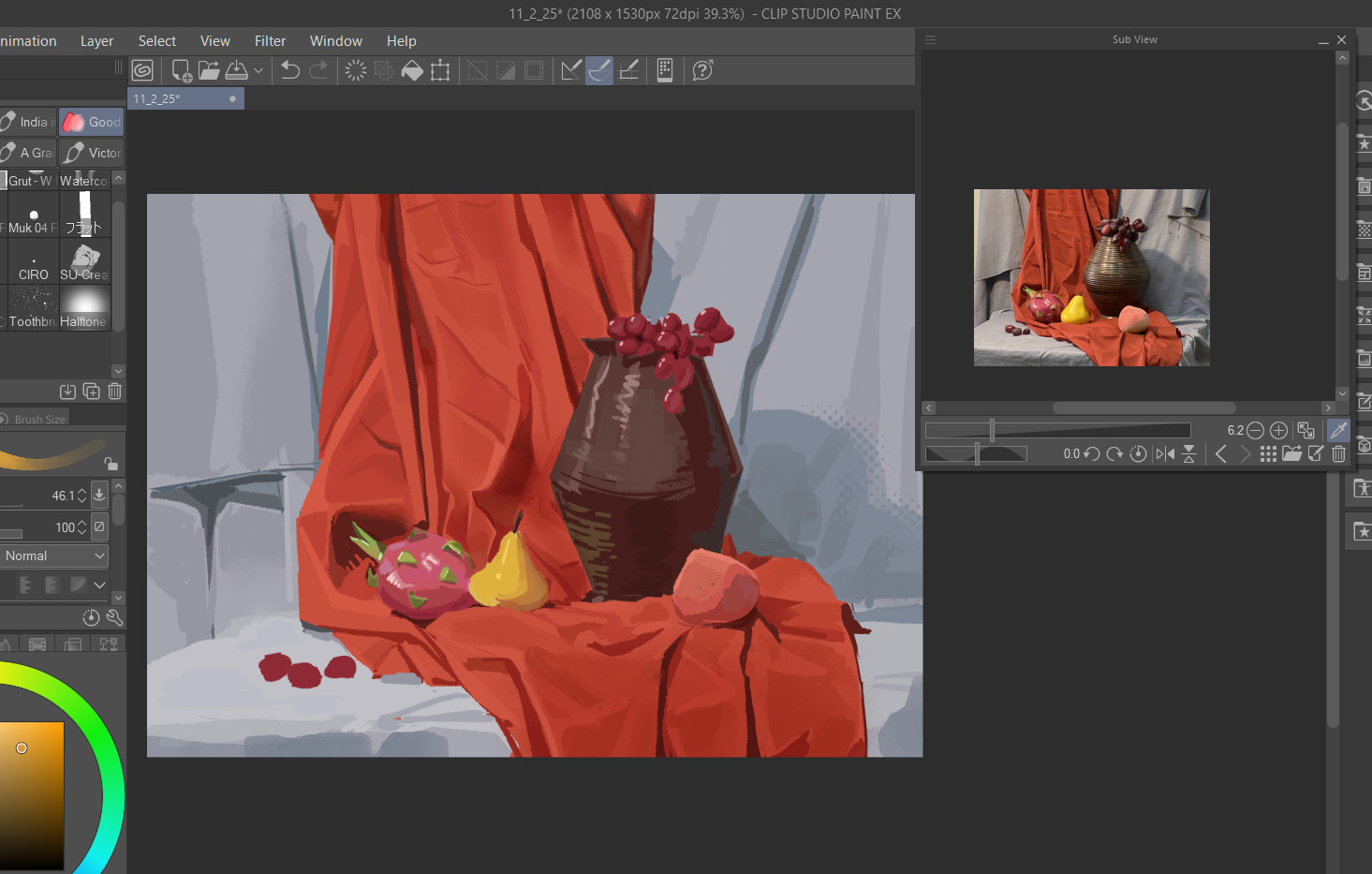Open the Window menu
The height and width of the screenshot is (874, 1372).
pyautogui.click(x=336, y=41)
